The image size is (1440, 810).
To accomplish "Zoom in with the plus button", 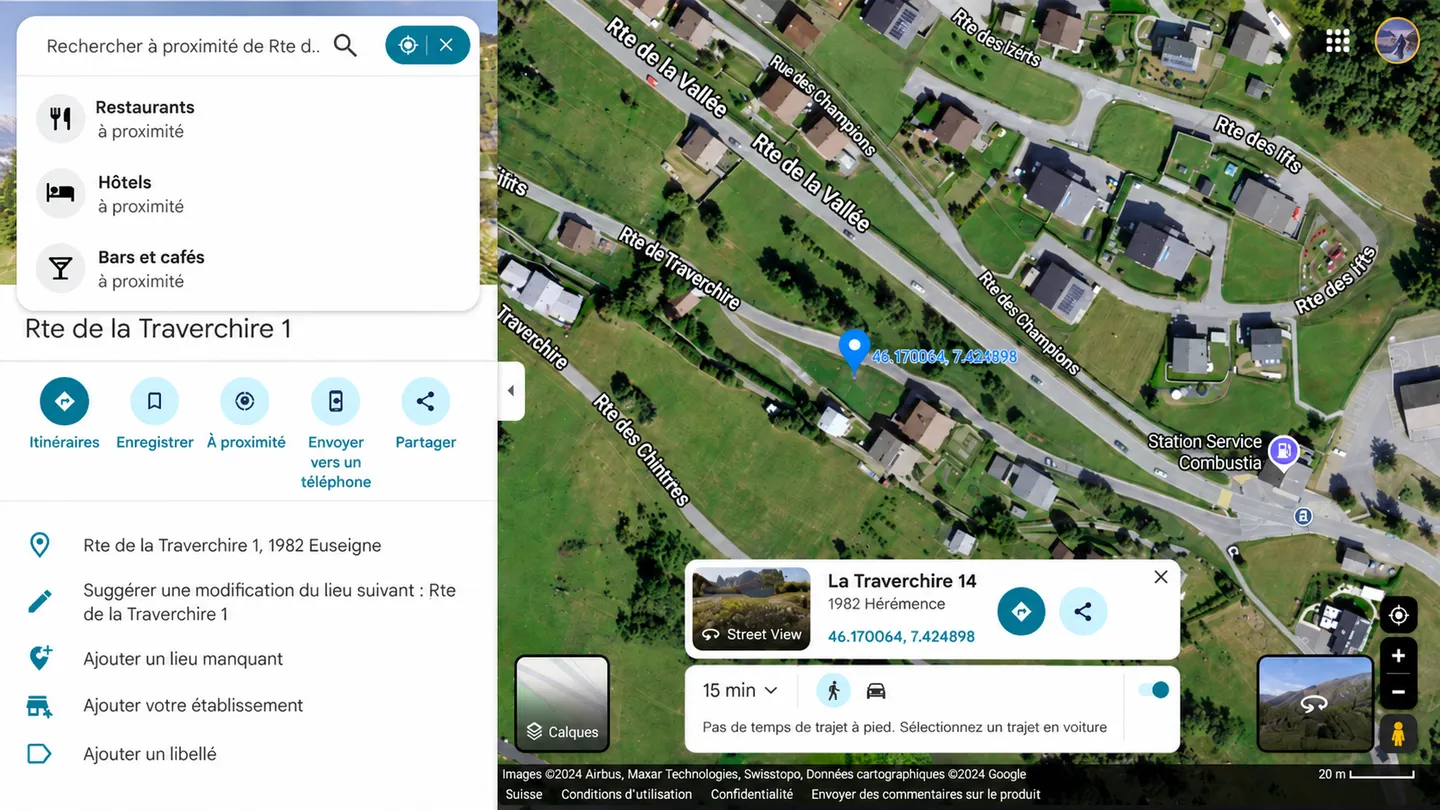I will click(1398, 656).
